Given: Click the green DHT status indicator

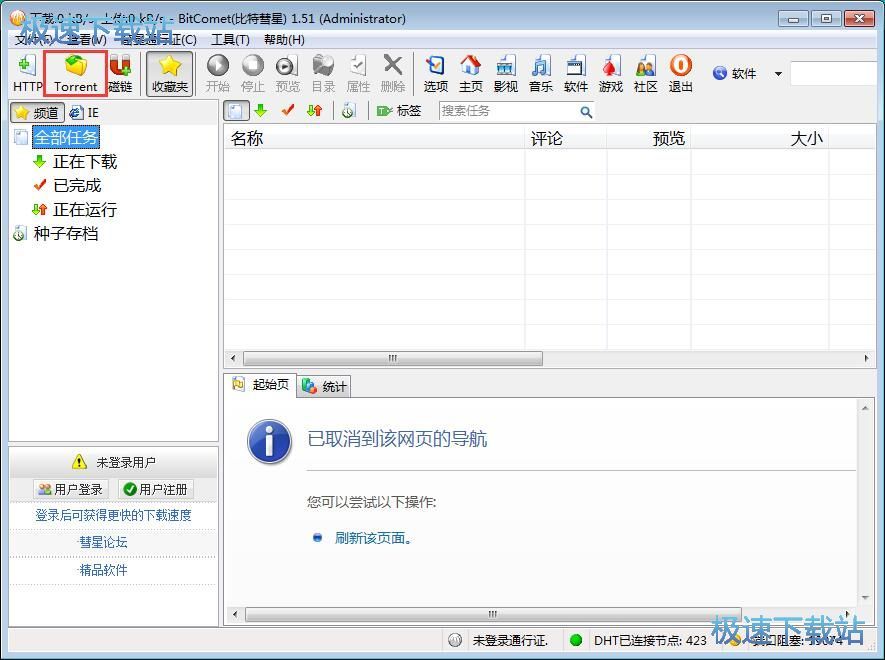Looking at the screenshot, I should 576,640.
